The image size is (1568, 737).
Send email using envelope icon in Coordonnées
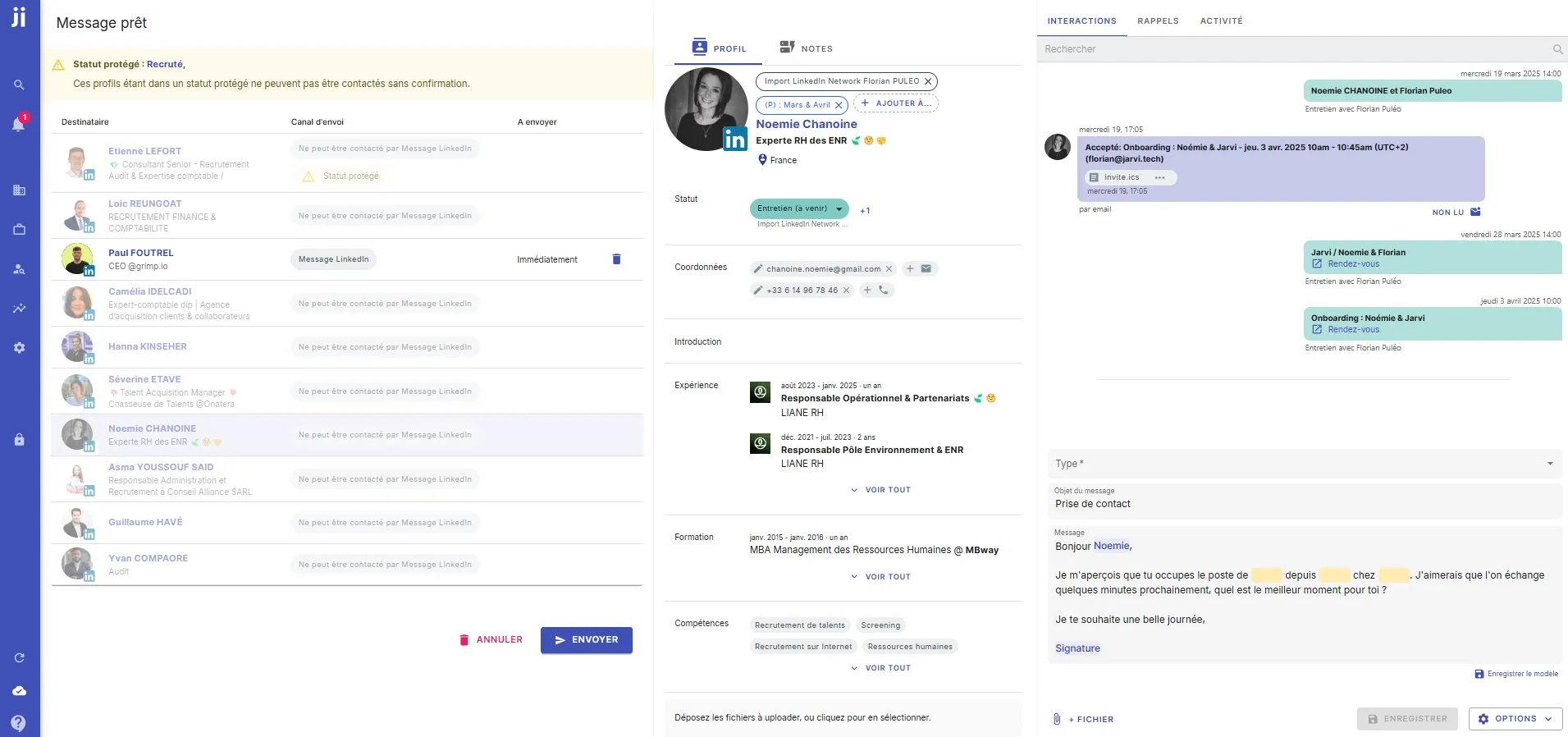[926, 268]
